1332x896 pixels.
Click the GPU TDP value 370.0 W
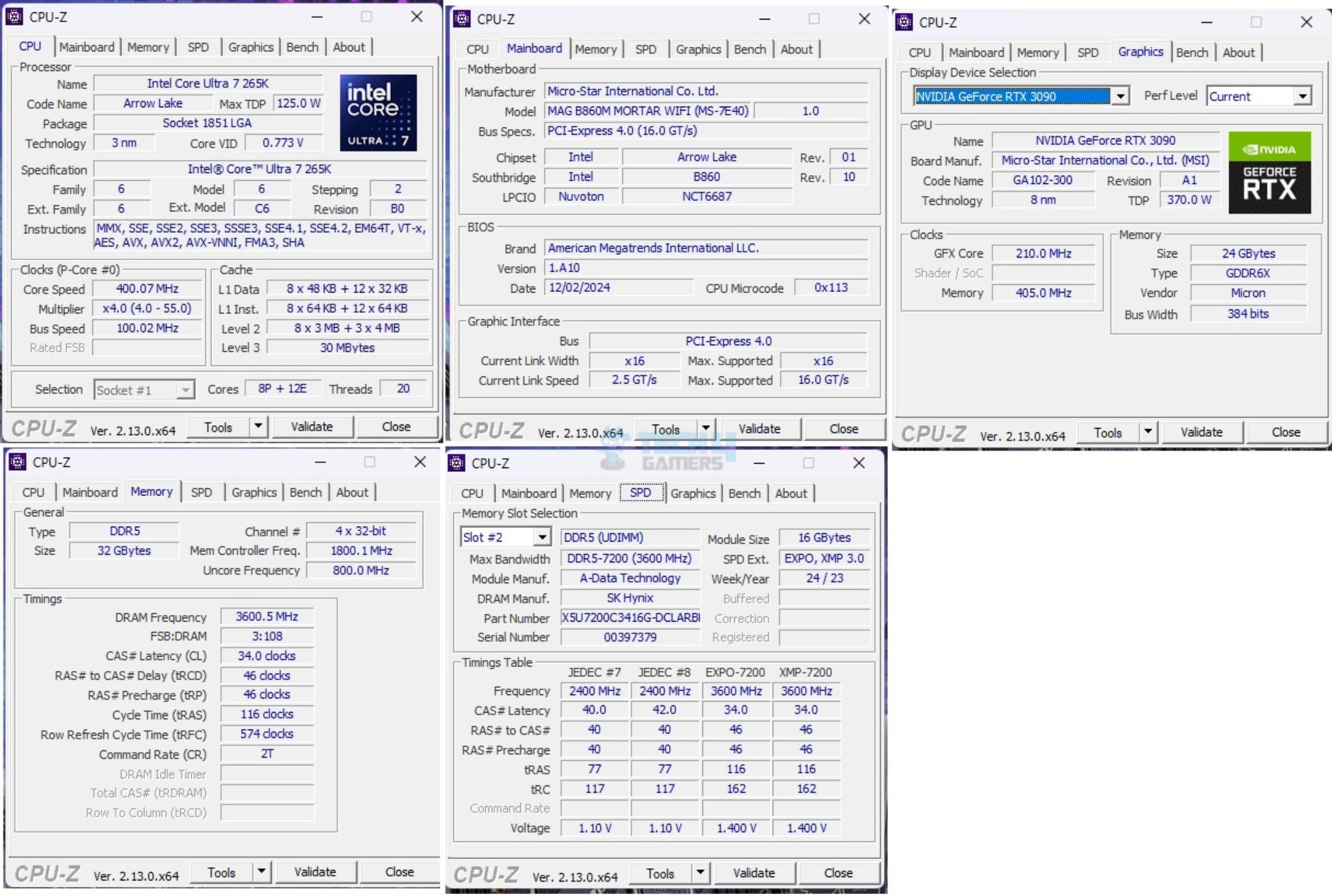pyautogui.click(x=1190, y=200)
